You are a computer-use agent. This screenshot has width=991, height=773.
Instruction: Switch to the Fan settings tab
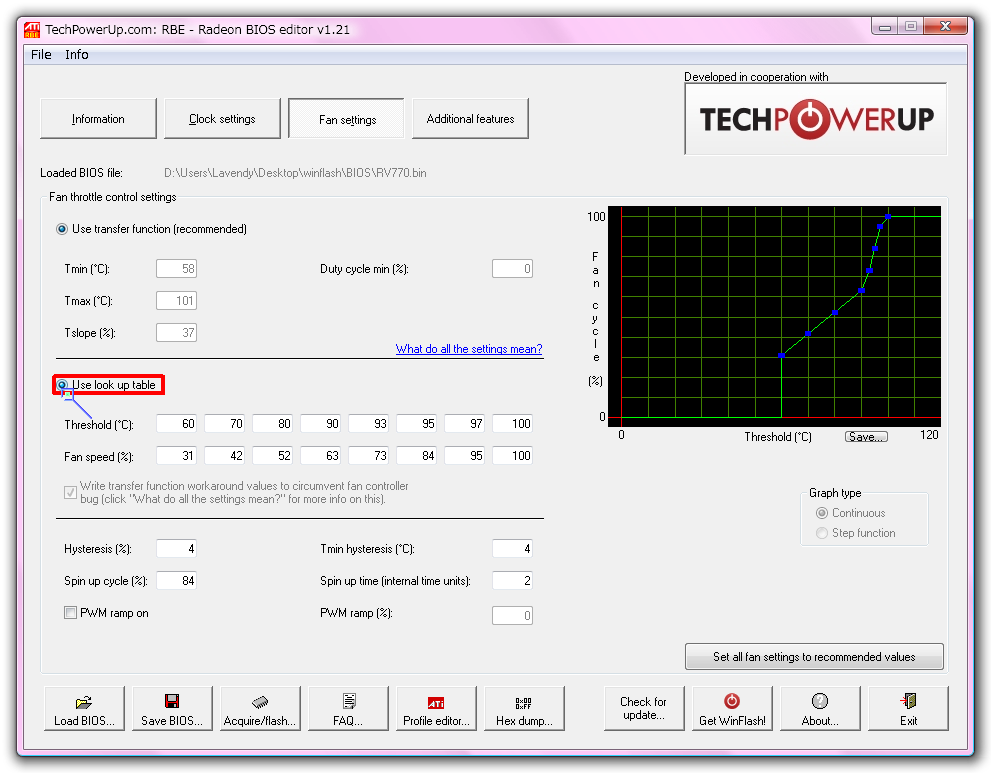(346, 119)
